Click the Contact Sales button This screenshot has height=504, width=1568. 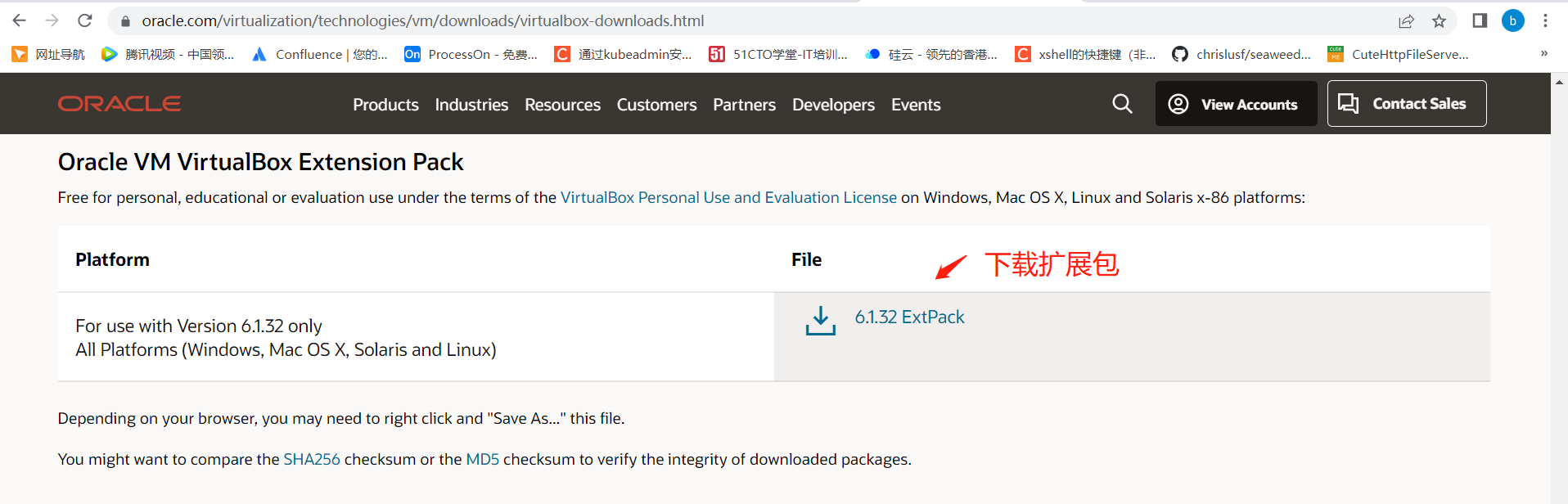(1406, 104)
